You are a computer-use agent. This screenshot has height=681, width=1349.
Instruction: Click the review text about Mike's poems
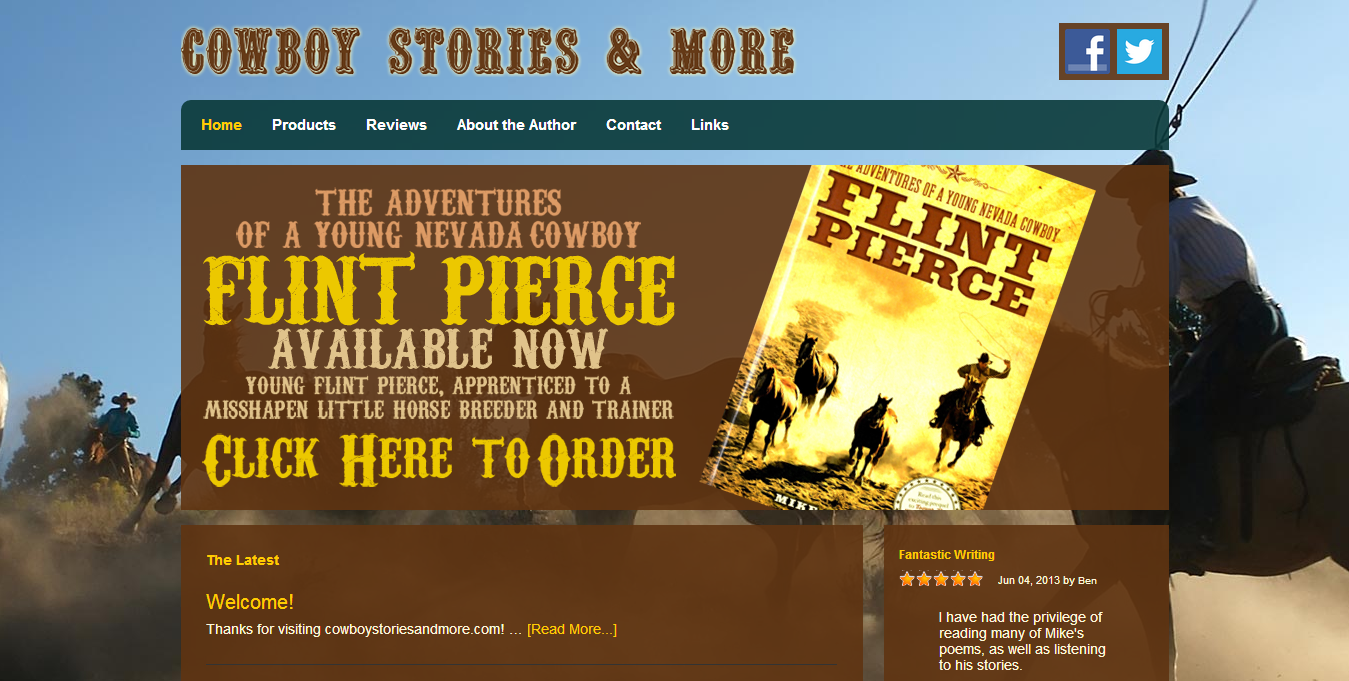click(1022, 641)
